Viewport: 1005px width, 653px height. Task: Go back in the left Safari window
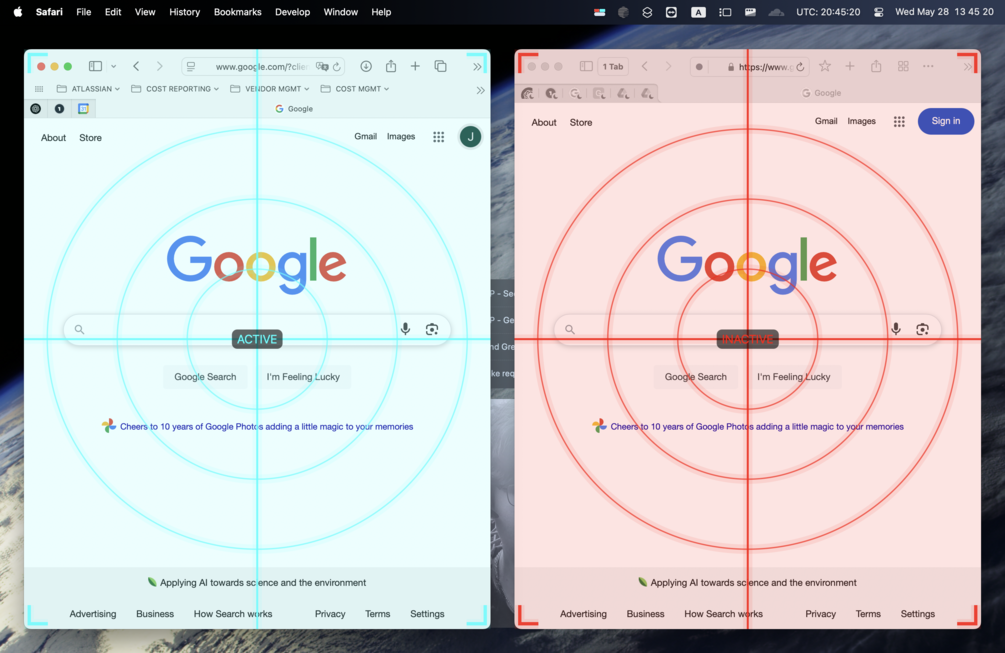tap(136, 66)
